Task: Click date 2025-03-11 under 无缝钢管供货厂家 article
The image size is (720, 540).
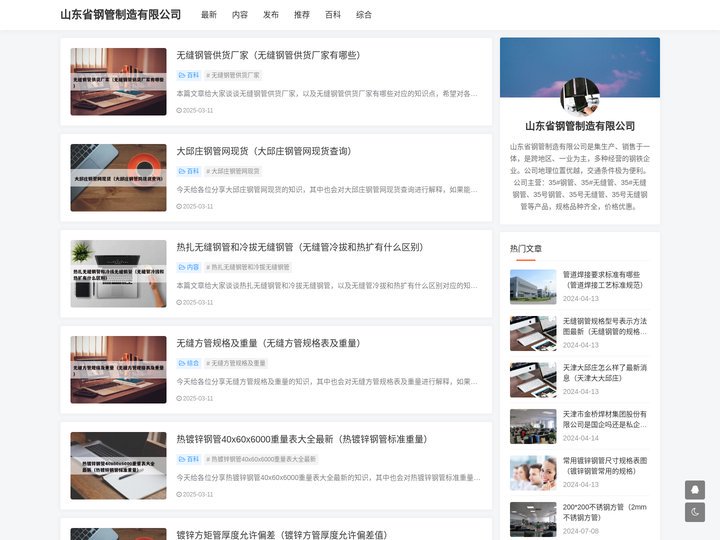Action: (195, 110)
